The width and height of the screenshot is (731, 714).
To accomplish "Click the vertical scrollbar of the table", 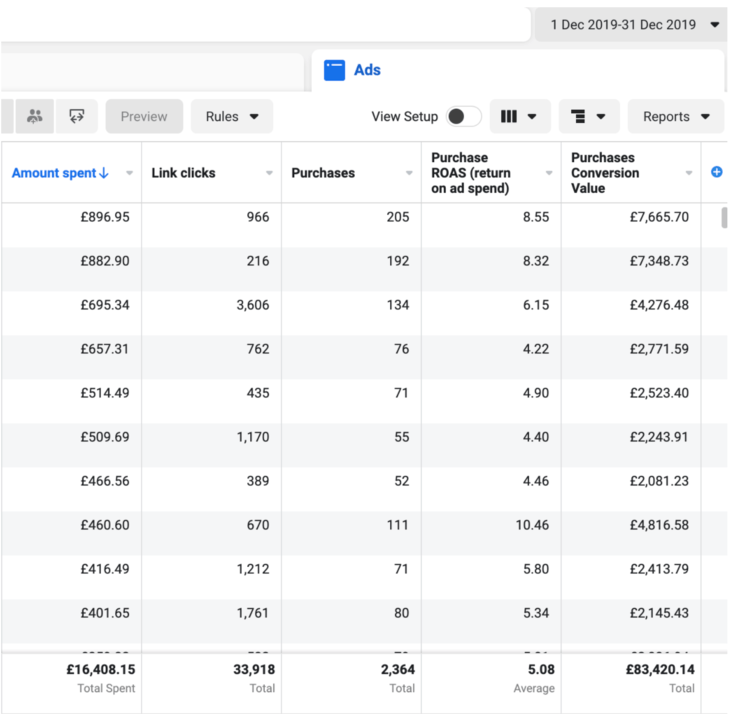I will (724, 217).
